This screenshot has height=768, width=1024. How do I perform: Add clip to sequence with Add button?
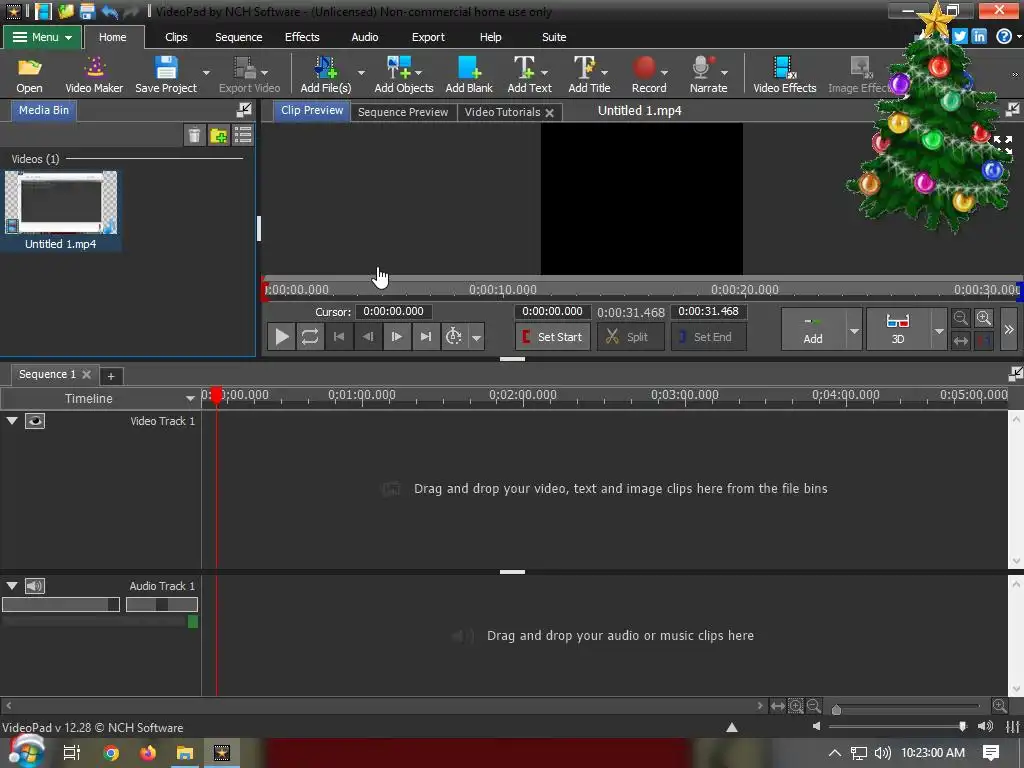pos(813,328)
